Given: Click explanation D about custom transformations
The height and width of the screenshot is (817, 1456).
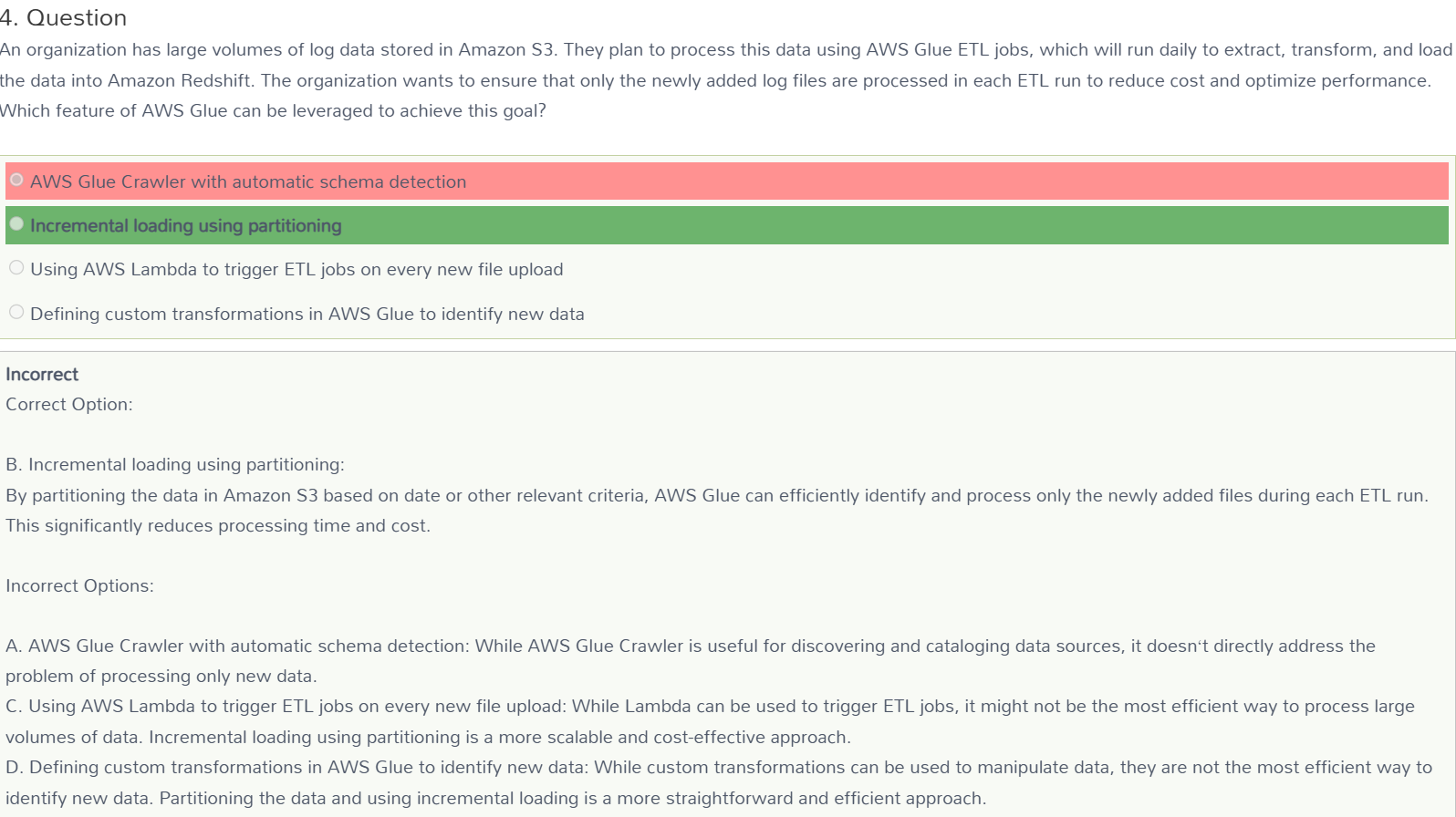Looking at the screenshot, I should tap(719, 782).
